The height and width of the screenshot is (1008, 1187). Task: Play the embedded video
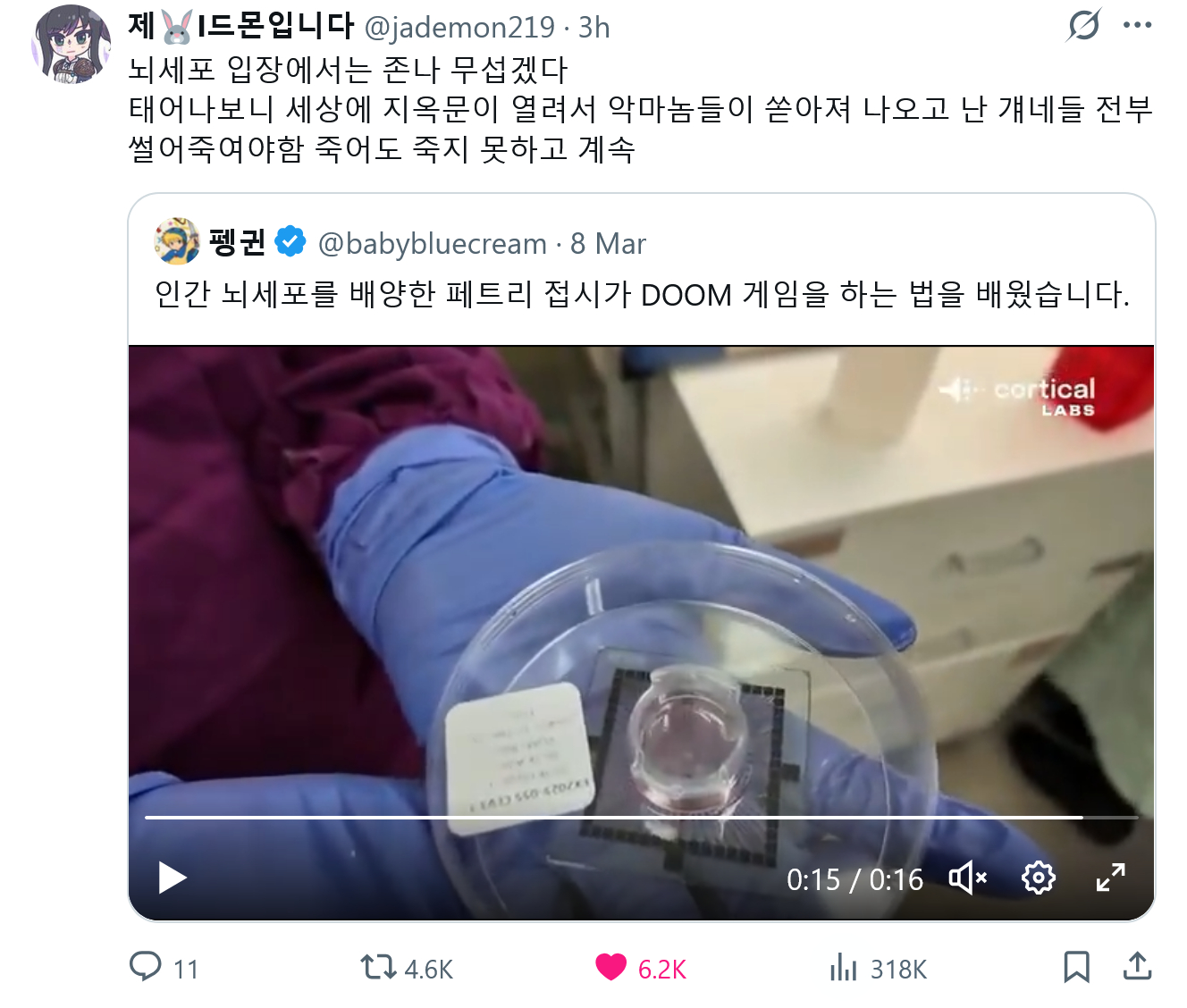point(172,878)
